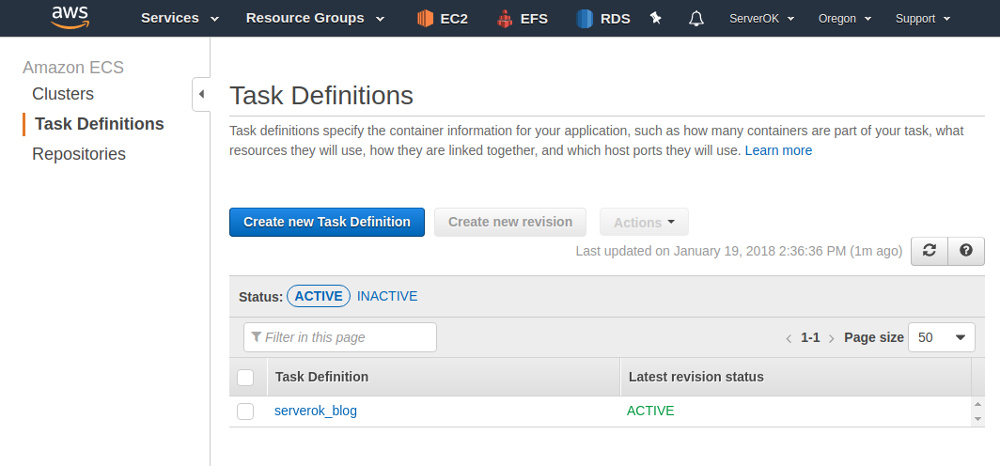Refresh the task definitions list

coord(929,251)
